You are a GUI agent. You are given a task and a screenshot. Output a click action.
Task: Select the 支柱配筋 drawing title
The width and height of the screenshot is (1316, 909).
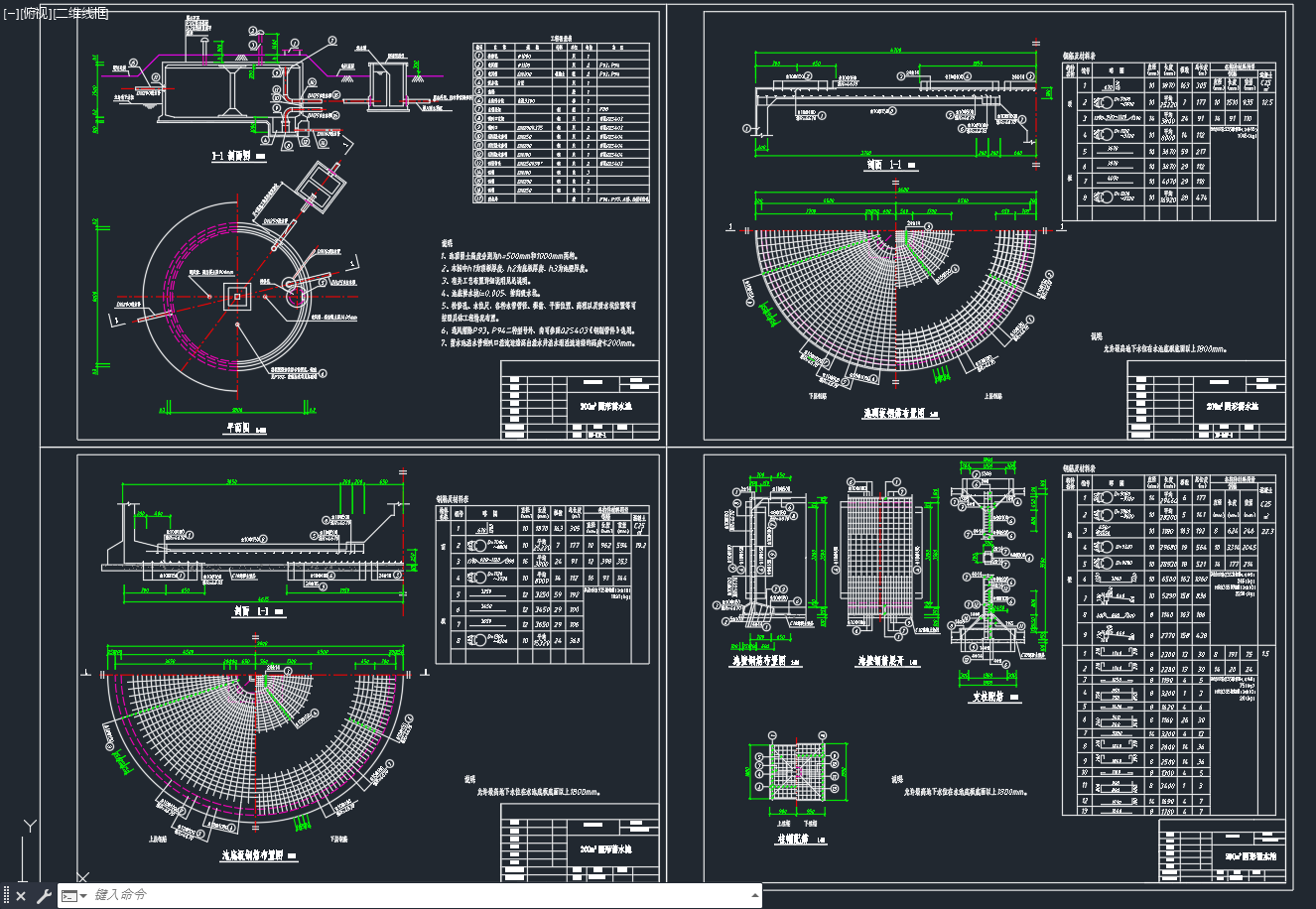[x=987, y=697]
